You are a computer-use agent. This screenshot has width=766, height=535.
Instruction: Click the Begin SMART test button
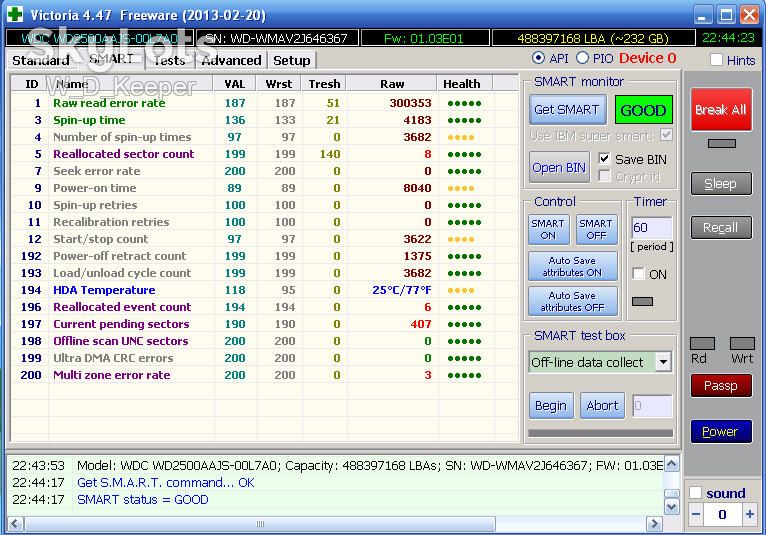point(551,406)
